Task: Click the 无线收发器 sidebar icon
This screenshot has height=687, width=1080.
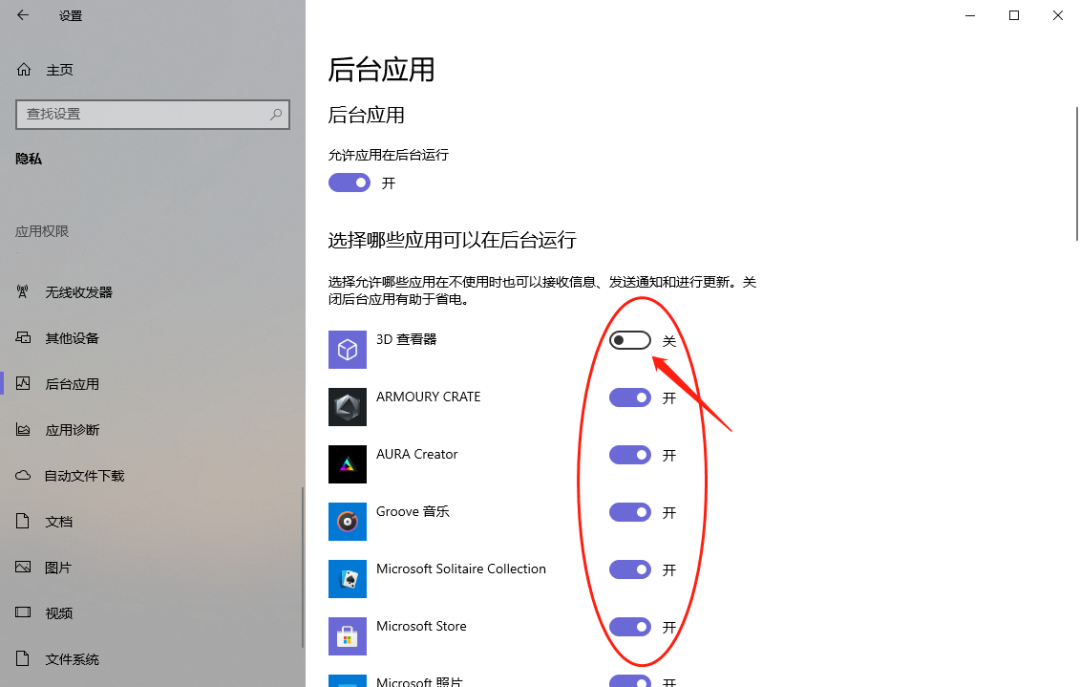Action: pyautogui.click(x=23, y=292)
